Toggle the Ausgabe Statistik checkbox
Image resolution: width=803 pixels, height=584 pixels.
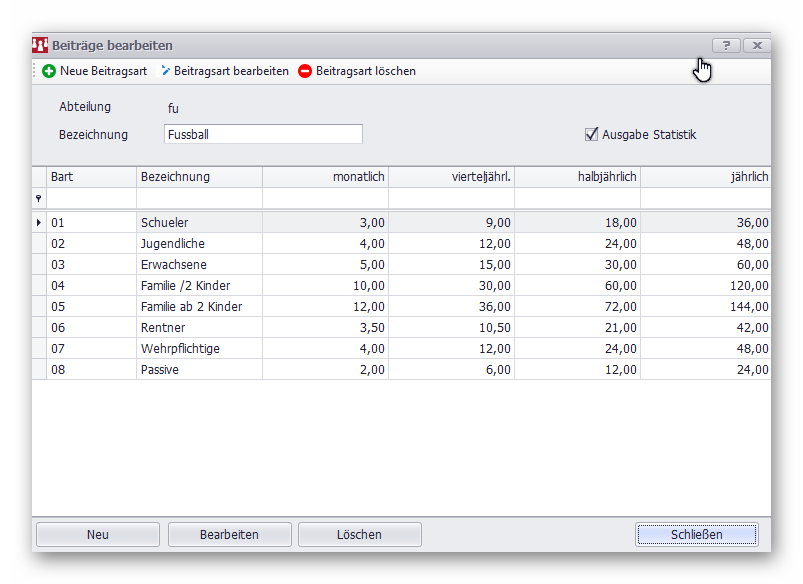pos(591,134)
